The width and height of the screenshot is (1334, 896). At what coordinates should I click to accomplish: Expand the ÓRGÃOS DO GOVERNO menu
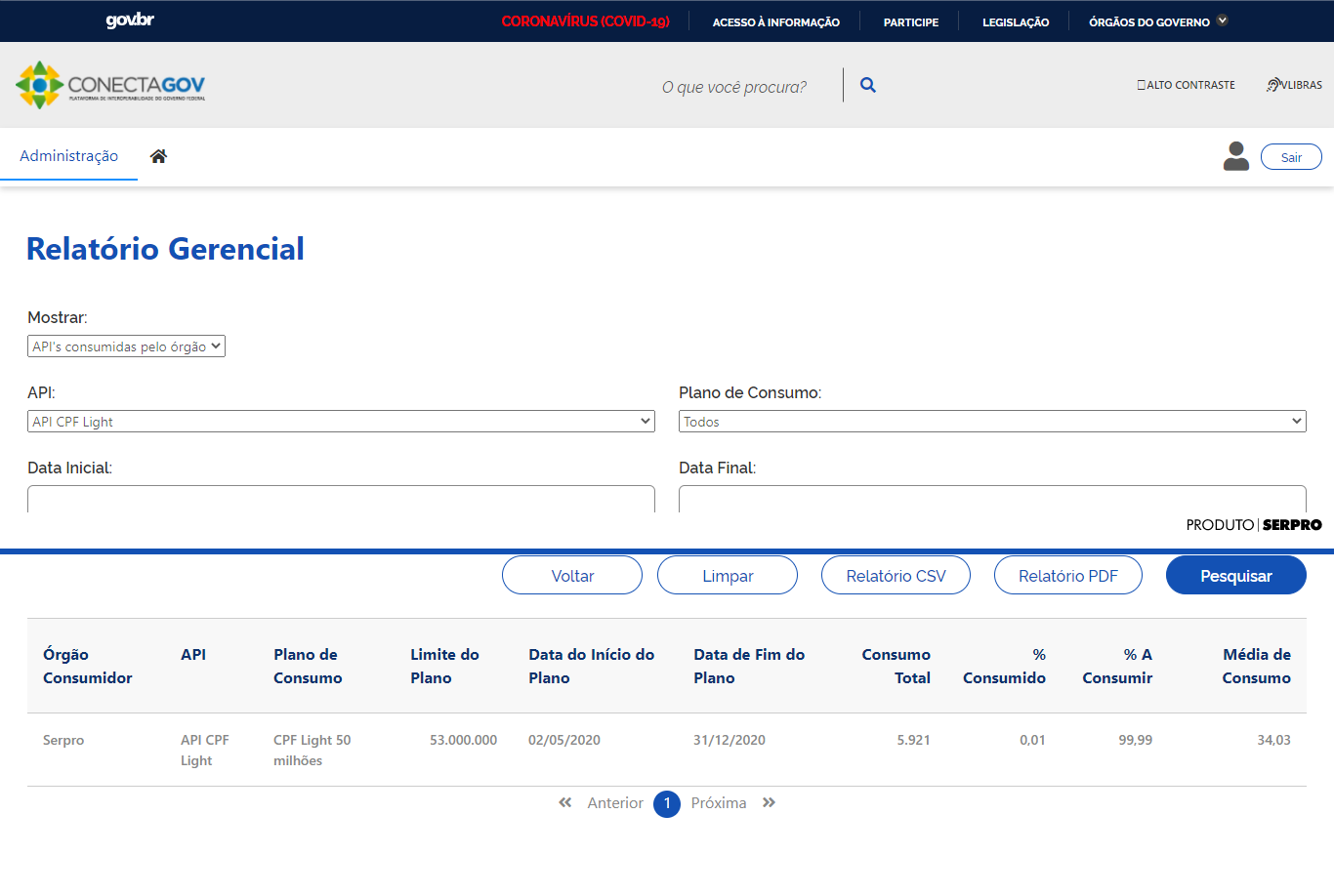pyautogui.click(x=1156, y=21)
